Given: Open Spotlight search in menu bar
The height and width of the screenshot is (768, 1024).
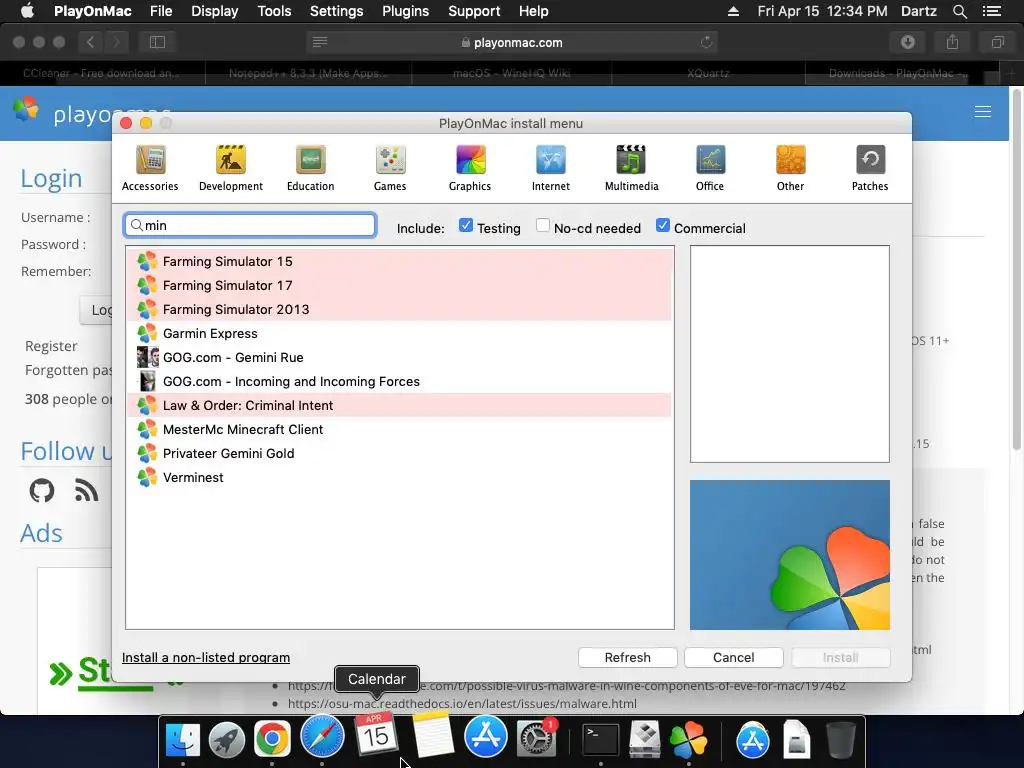Looking at the screenshot, I should point(959,11).
